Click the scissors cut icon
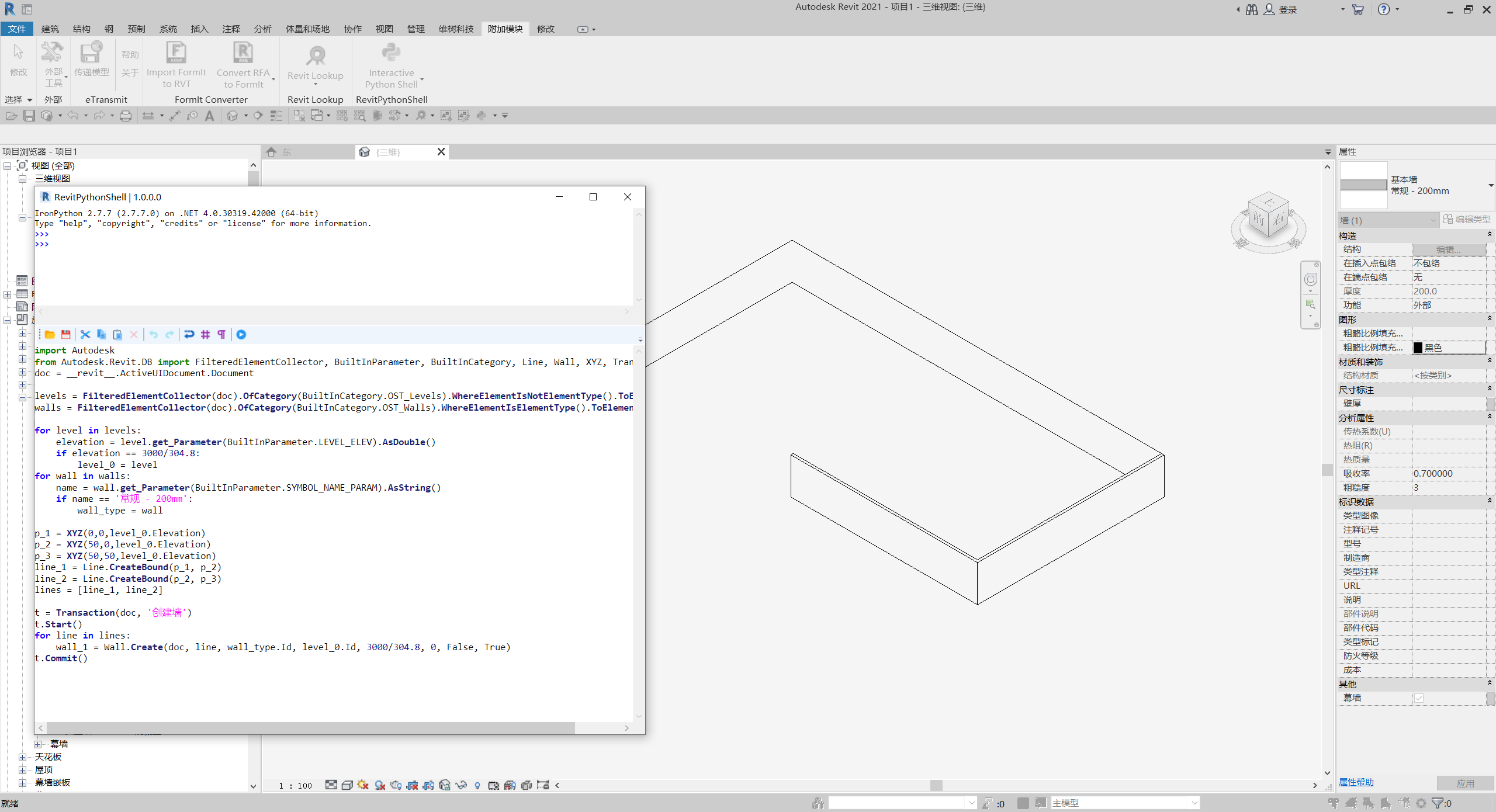Viewport: 1496px width, 812px height. coord(85,334)
